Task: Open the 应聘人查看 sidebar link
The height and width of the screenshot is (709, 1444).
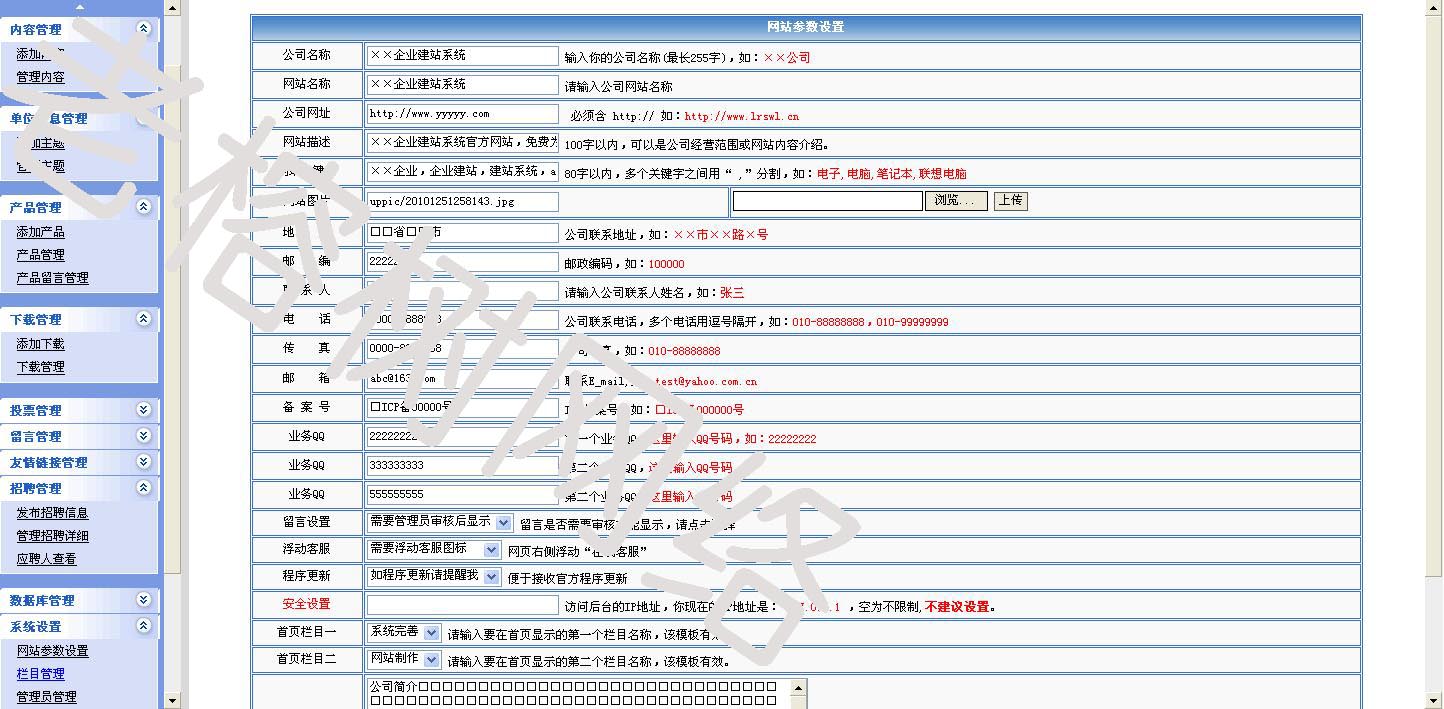Action: 46,559
